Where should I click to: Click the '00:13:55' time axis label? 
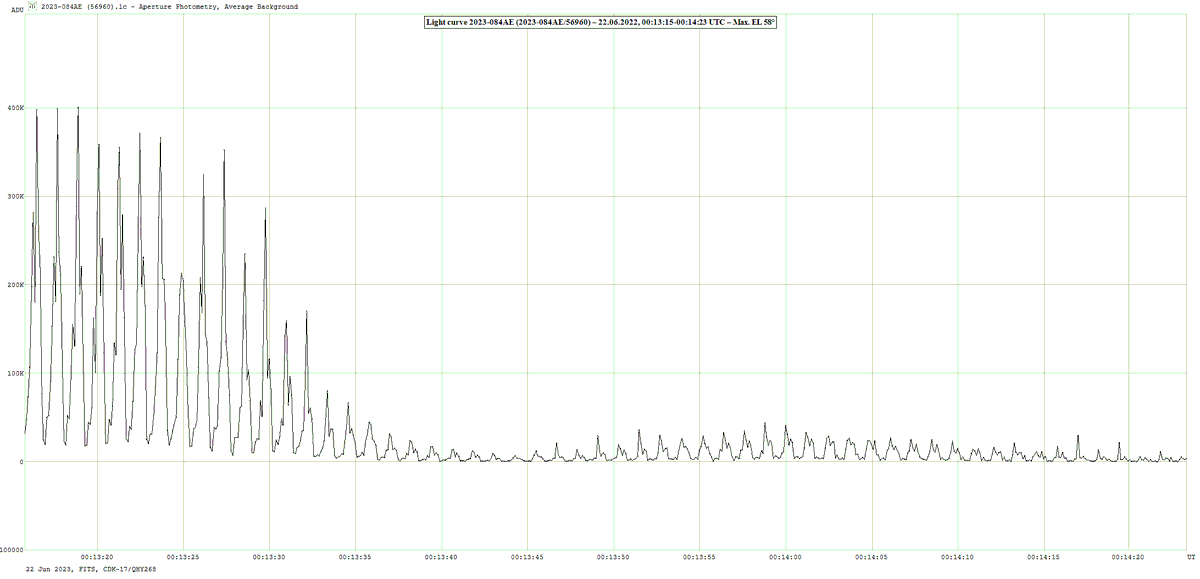pos(699,556)
